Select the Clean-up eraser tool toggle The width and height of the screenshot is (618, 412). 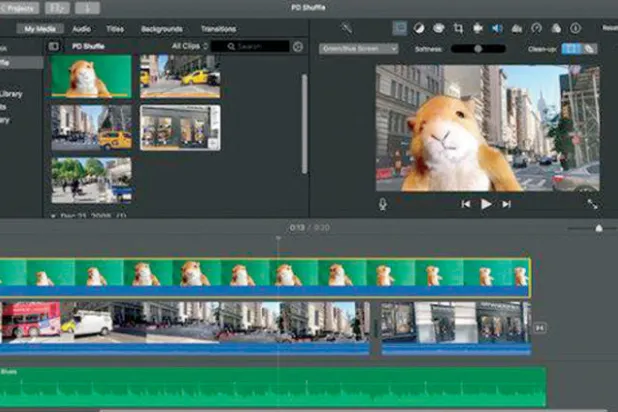[588, 48]
